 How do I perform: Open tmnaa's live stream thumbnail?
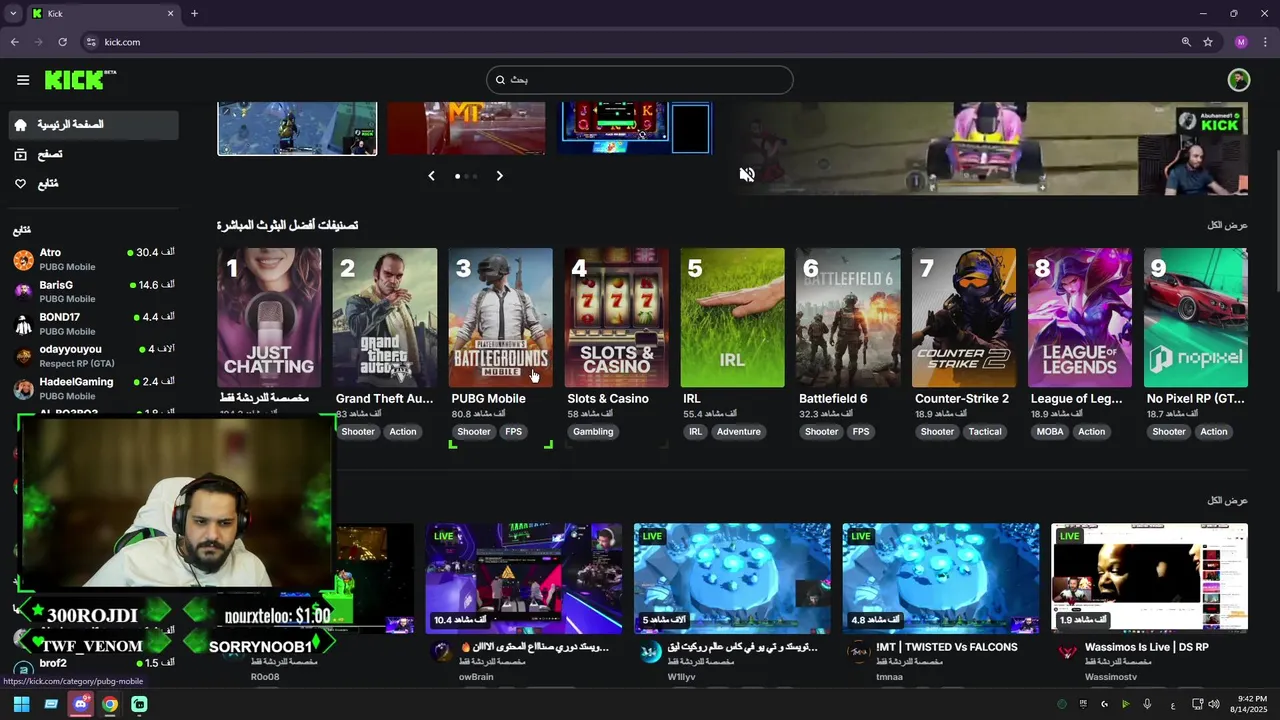tap(940, 578)
